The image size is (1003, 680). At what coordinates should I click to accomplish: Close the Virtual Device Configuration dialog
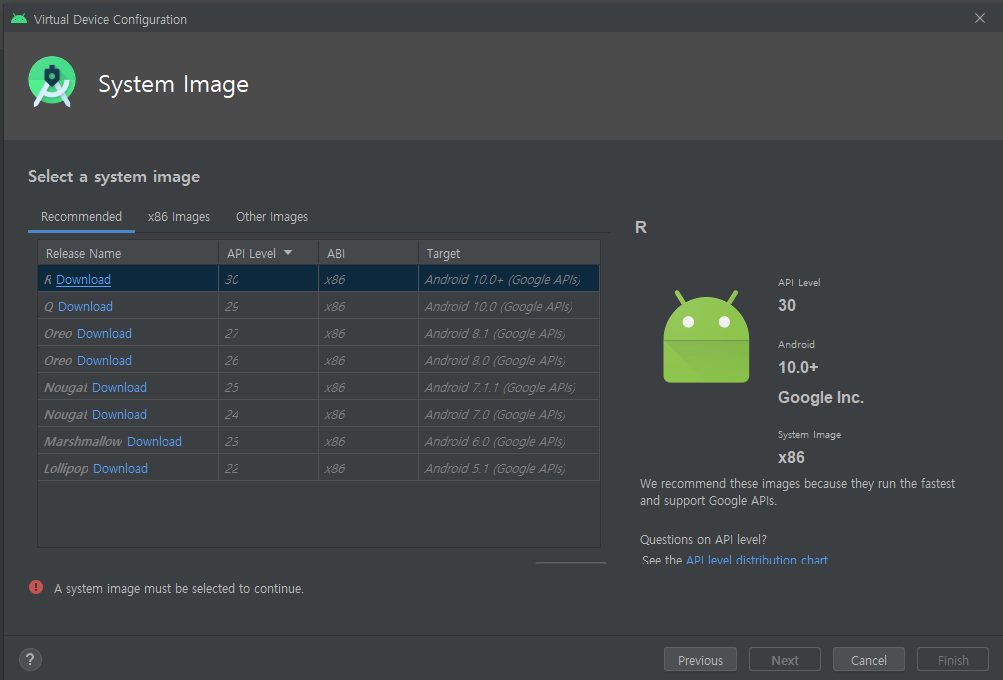[979, 18]
